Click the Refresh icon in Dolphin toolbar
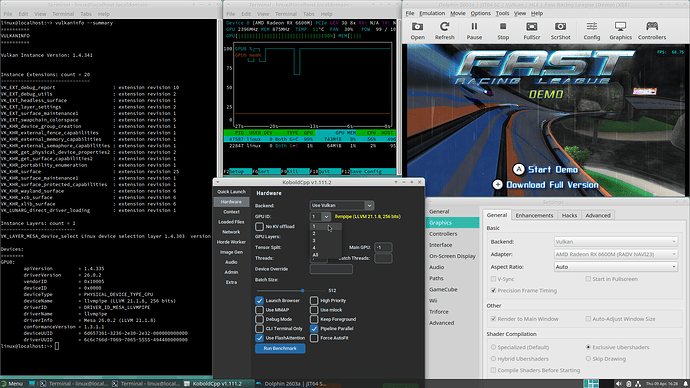This screenshot has height=388, width=690. click(444, 27)
